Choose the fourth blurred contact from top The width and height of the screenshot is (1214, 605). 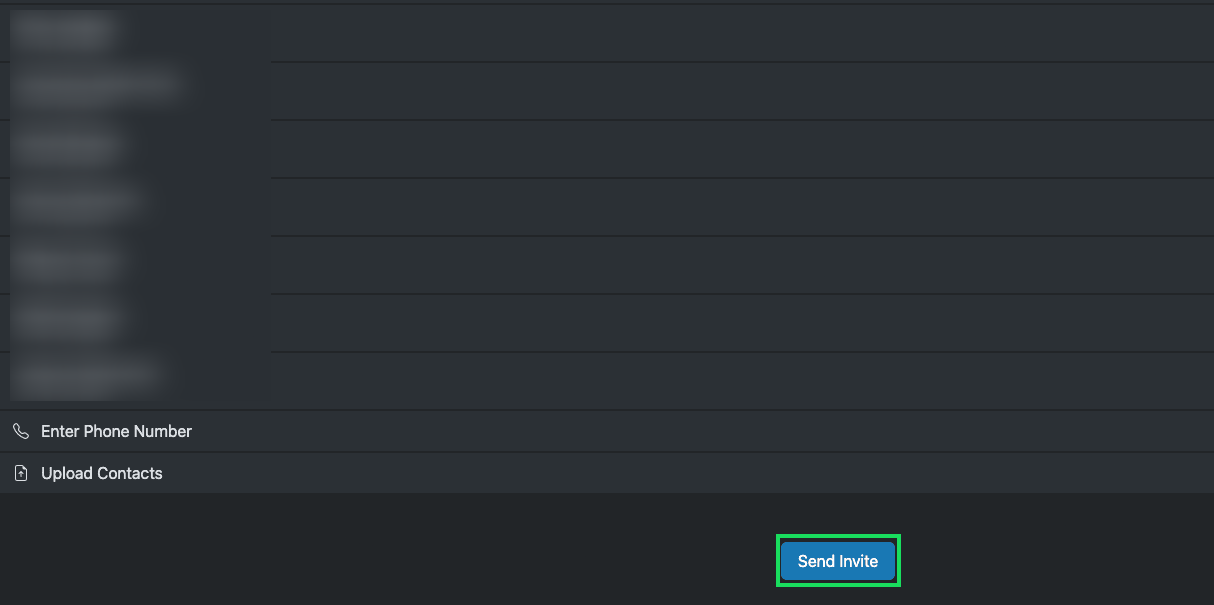(x=75, y=204)
